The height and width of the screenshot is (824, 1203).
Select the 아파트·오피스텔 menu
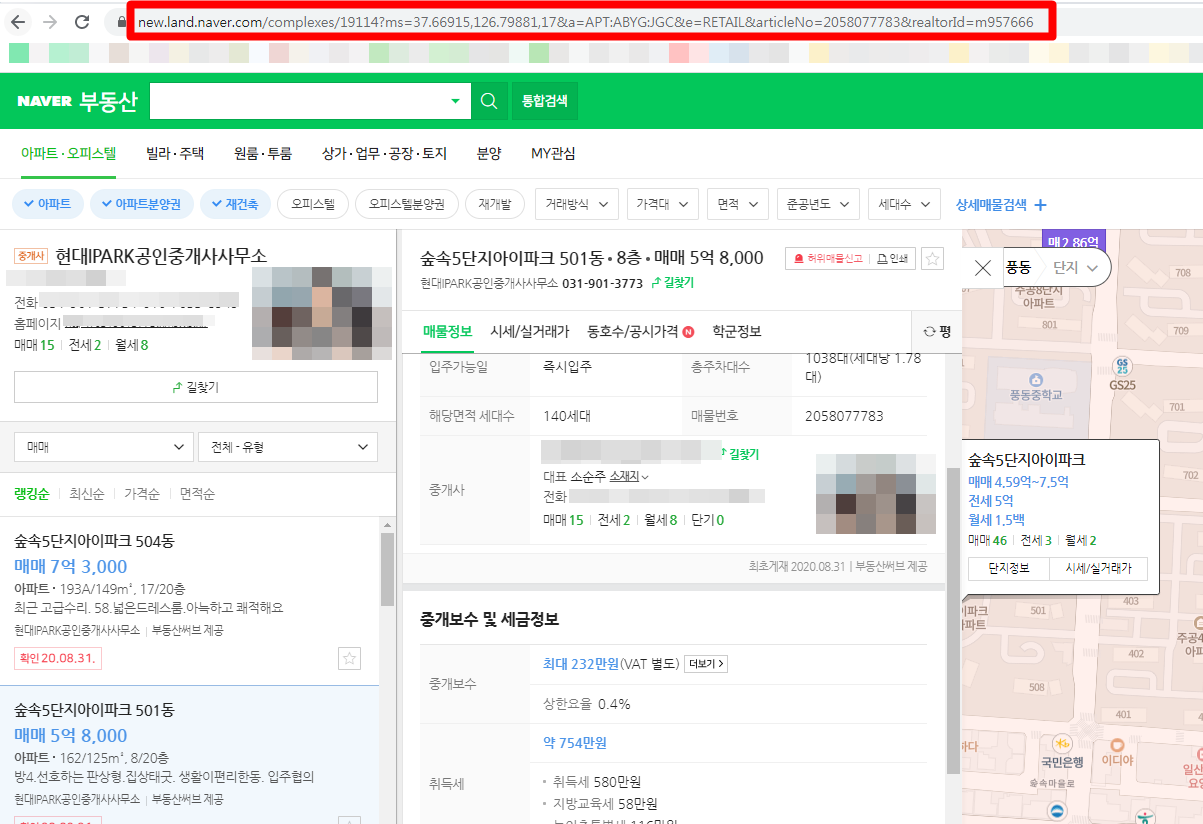(69, 154)
